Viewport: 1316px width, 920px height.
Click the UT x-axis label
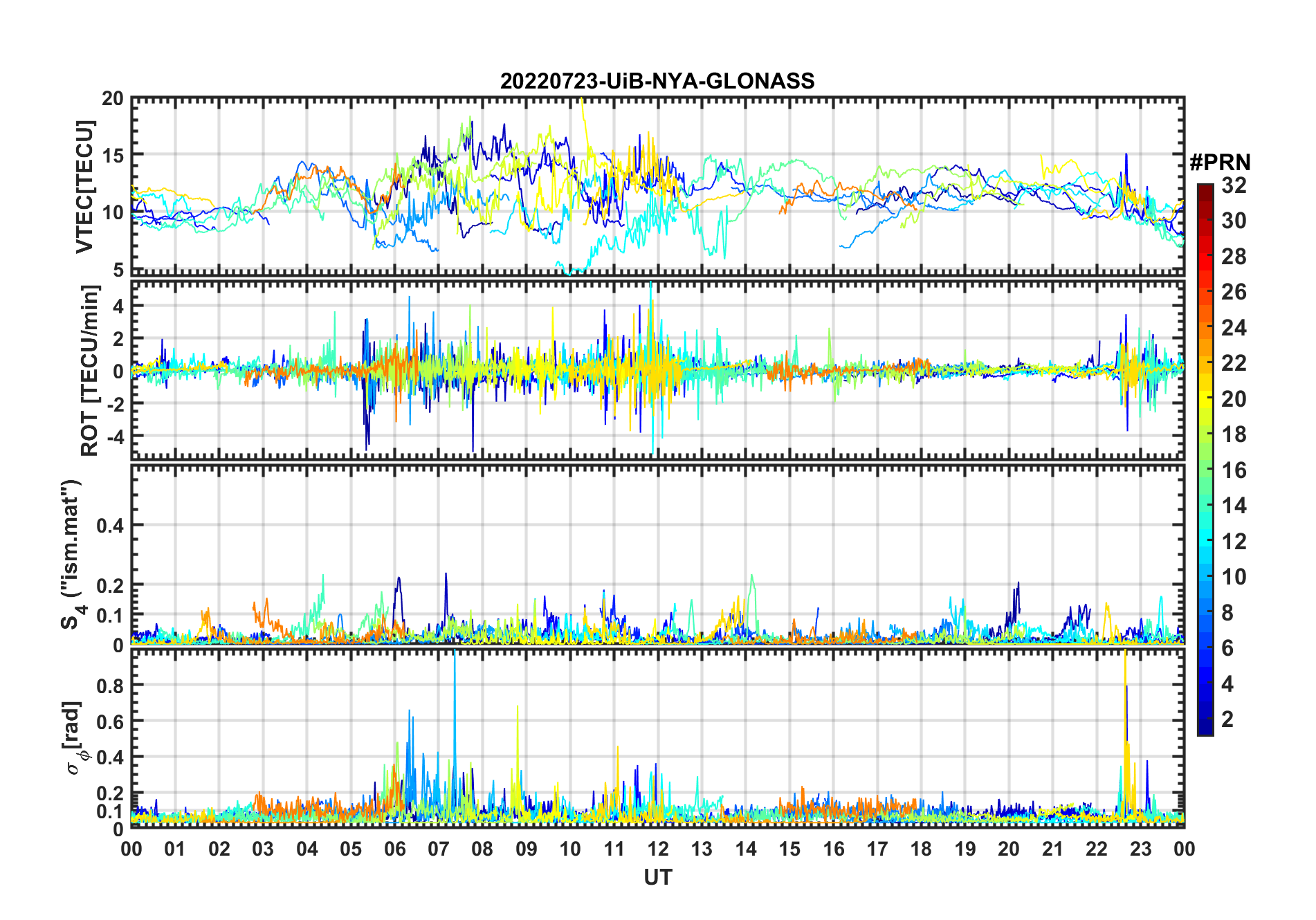657,878
